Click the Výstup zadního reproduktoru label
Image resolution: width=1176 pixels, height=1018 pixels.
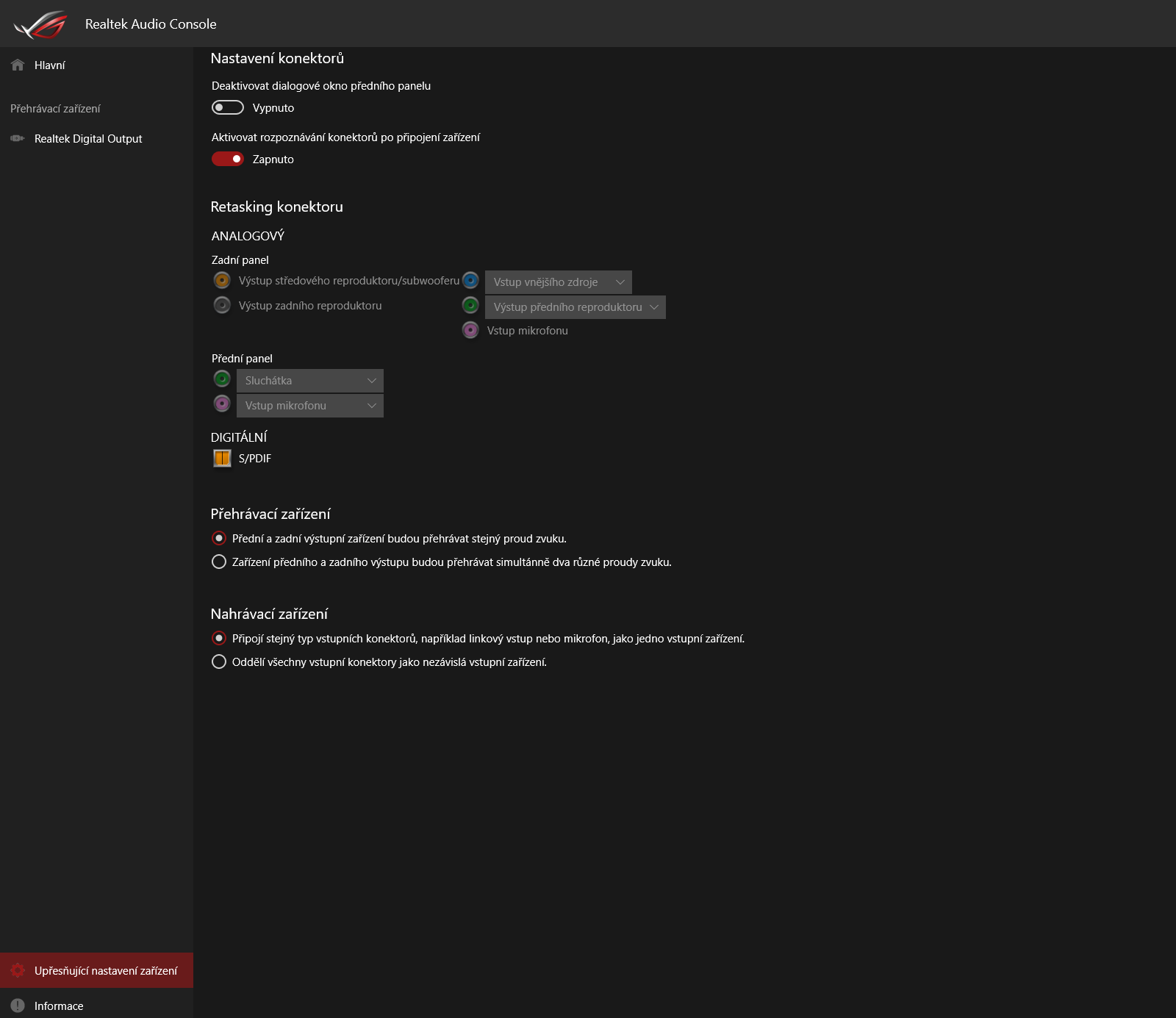click(x=310, y=306)
